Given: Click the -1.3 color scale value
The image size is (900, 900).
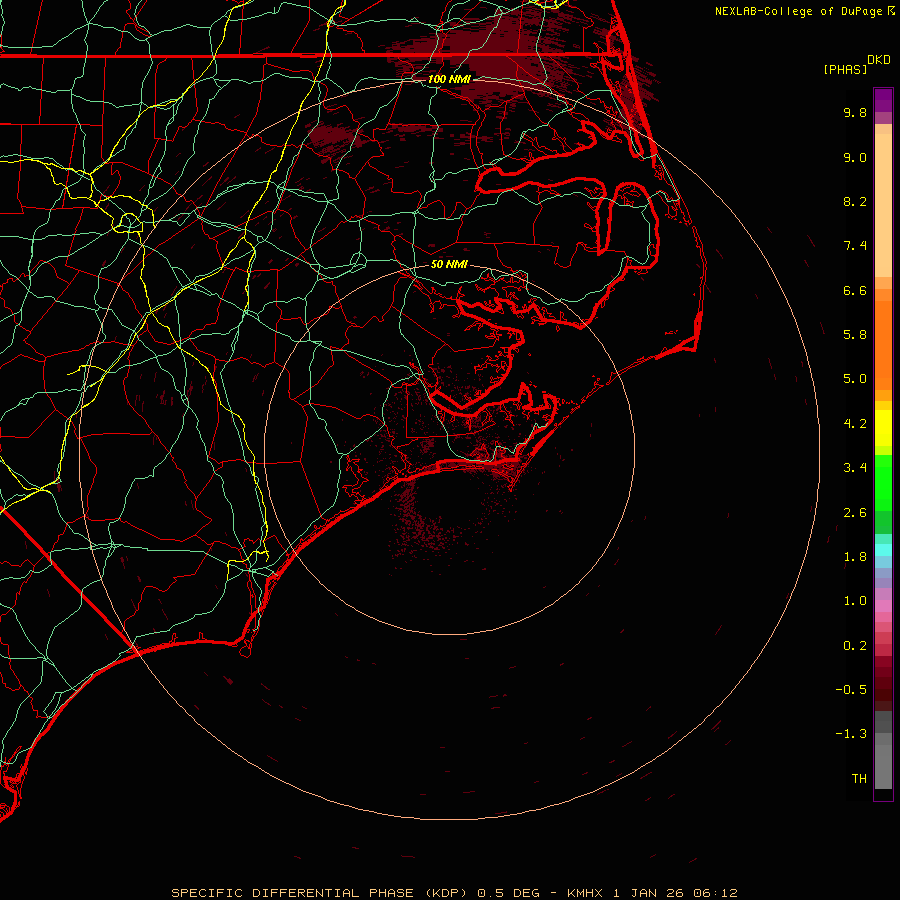Looking at the screenshot, I should [851, 735].
